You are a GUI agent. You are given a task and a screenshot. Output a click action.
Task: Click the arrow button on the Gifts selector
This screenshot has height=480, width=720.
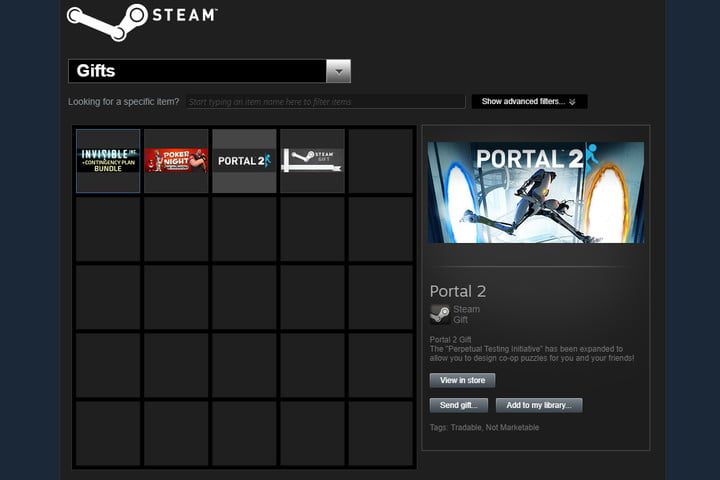point(338,71)
